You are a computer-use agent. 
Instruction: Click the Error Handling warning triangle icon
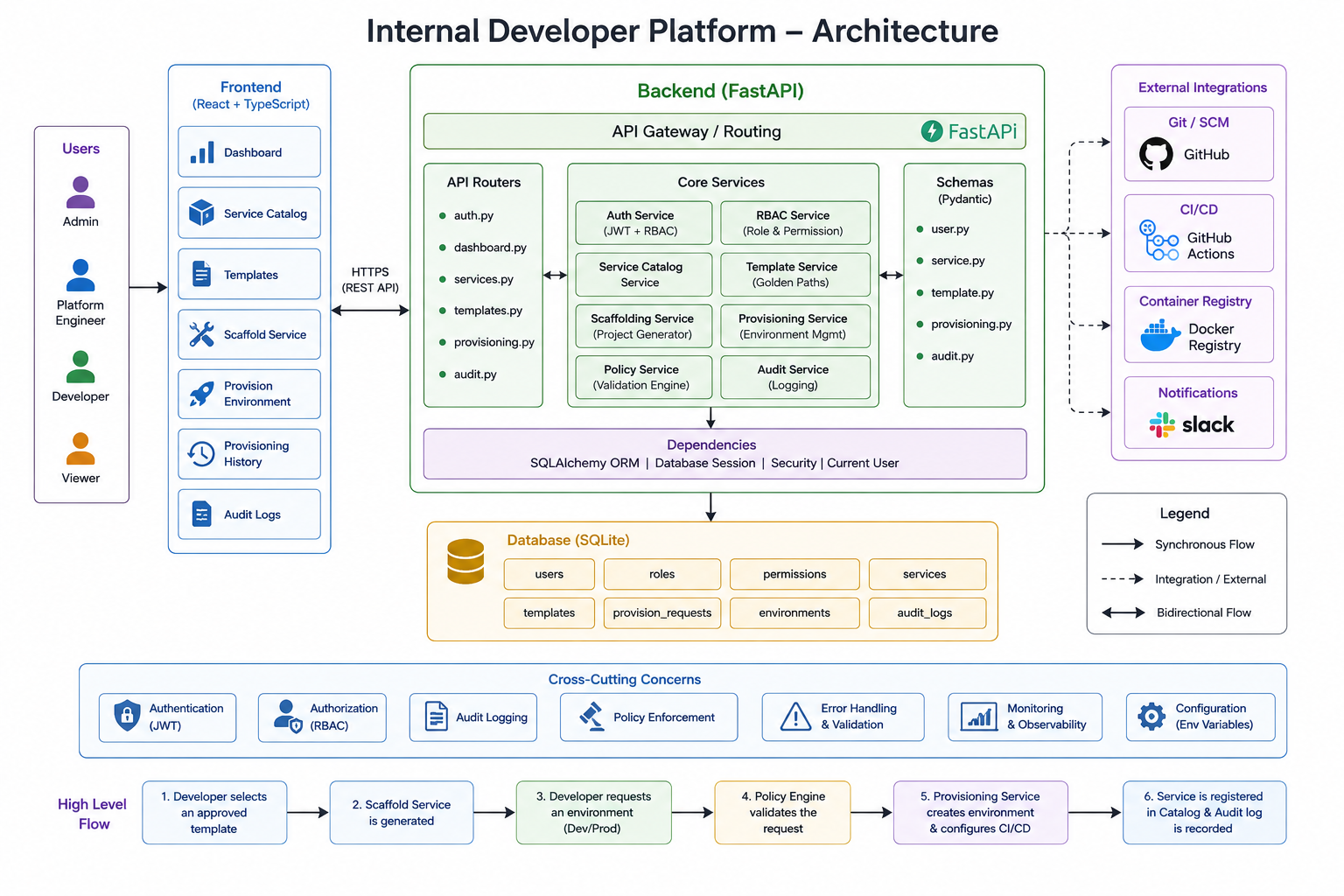795,717
